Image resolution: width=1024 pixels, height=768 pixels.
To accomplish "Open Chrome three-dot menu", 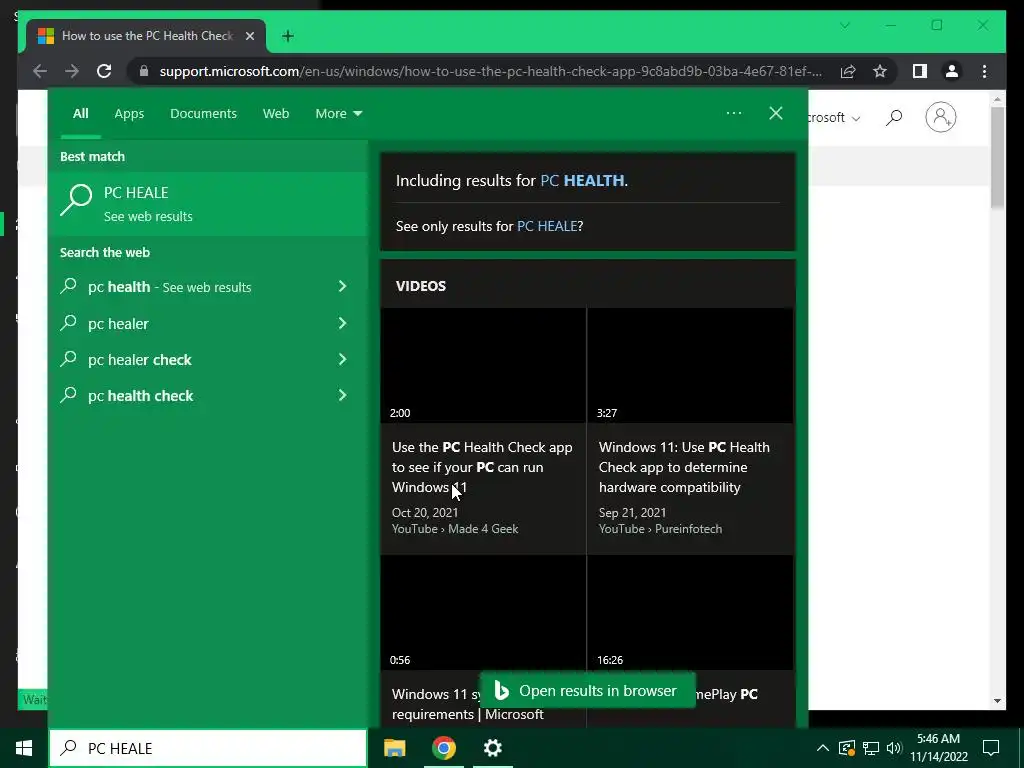I will [985, 71].
